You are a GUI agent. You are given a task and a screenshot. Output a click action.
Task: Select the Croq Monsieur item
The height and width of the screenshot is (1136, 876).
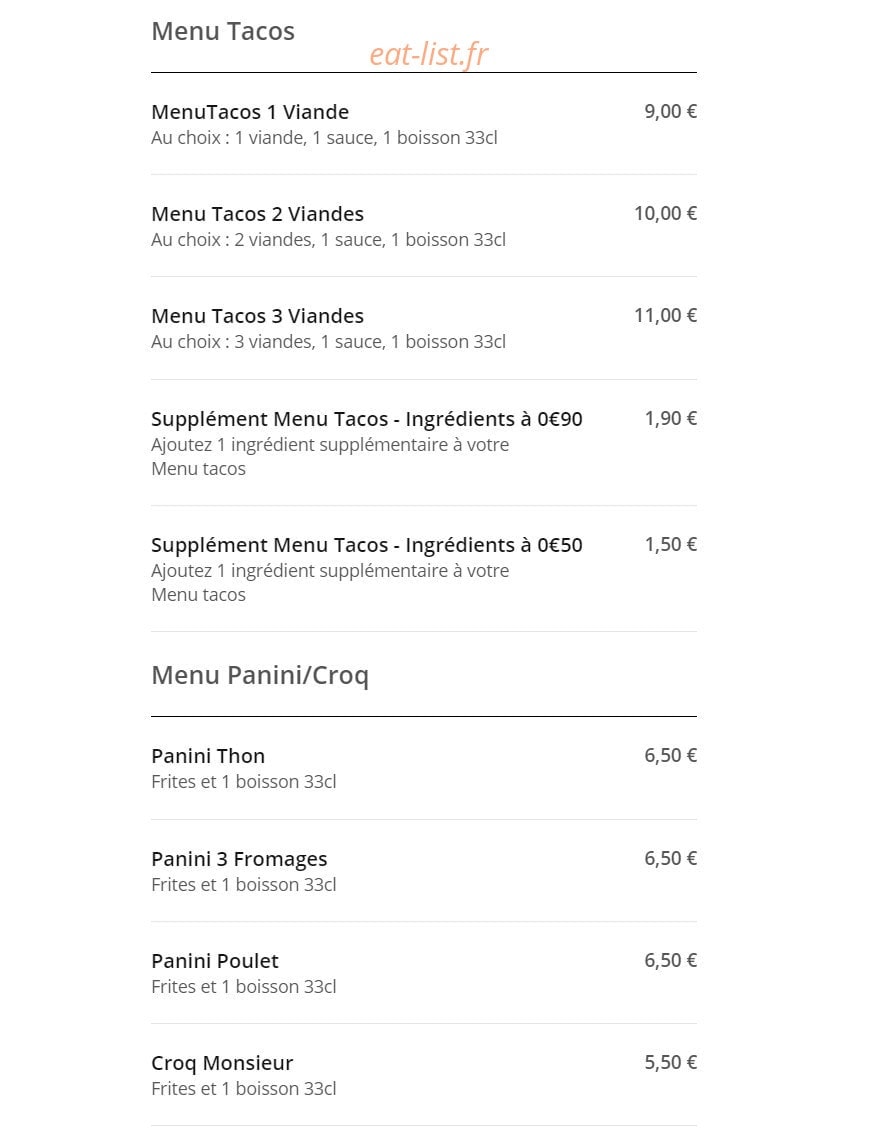(424, 1075)
